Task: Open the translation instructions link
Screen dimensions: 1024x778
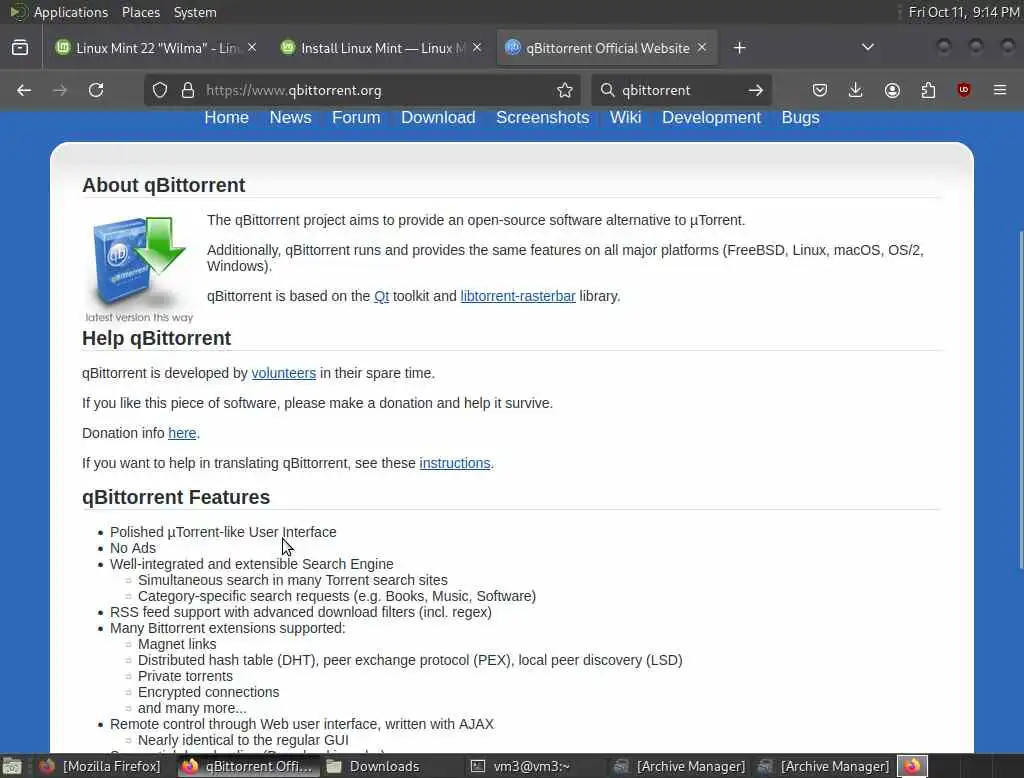Action: (x=455, y=463)
